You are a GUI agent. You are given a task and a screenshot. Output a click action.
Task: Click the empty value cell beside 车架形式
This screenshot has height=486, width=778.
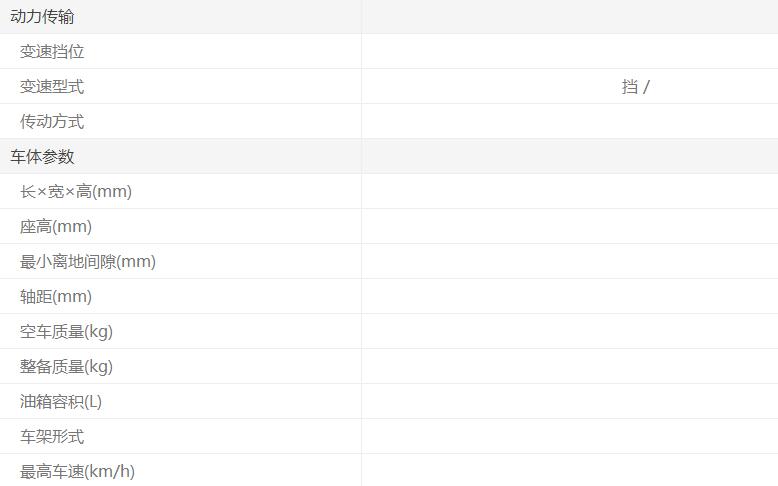tap(569, 437)
